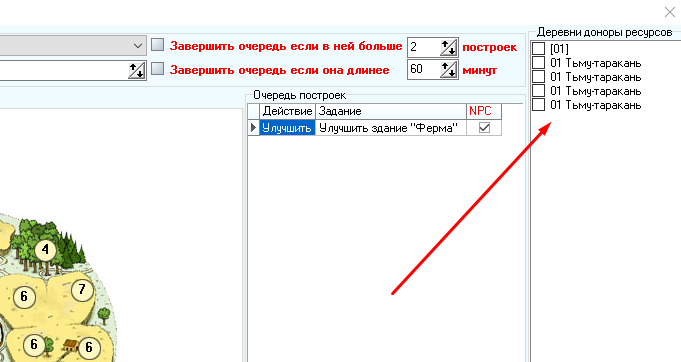Screen dimensions: 681x362
Task: Click the 'Задание' column header
Action: 391,111
